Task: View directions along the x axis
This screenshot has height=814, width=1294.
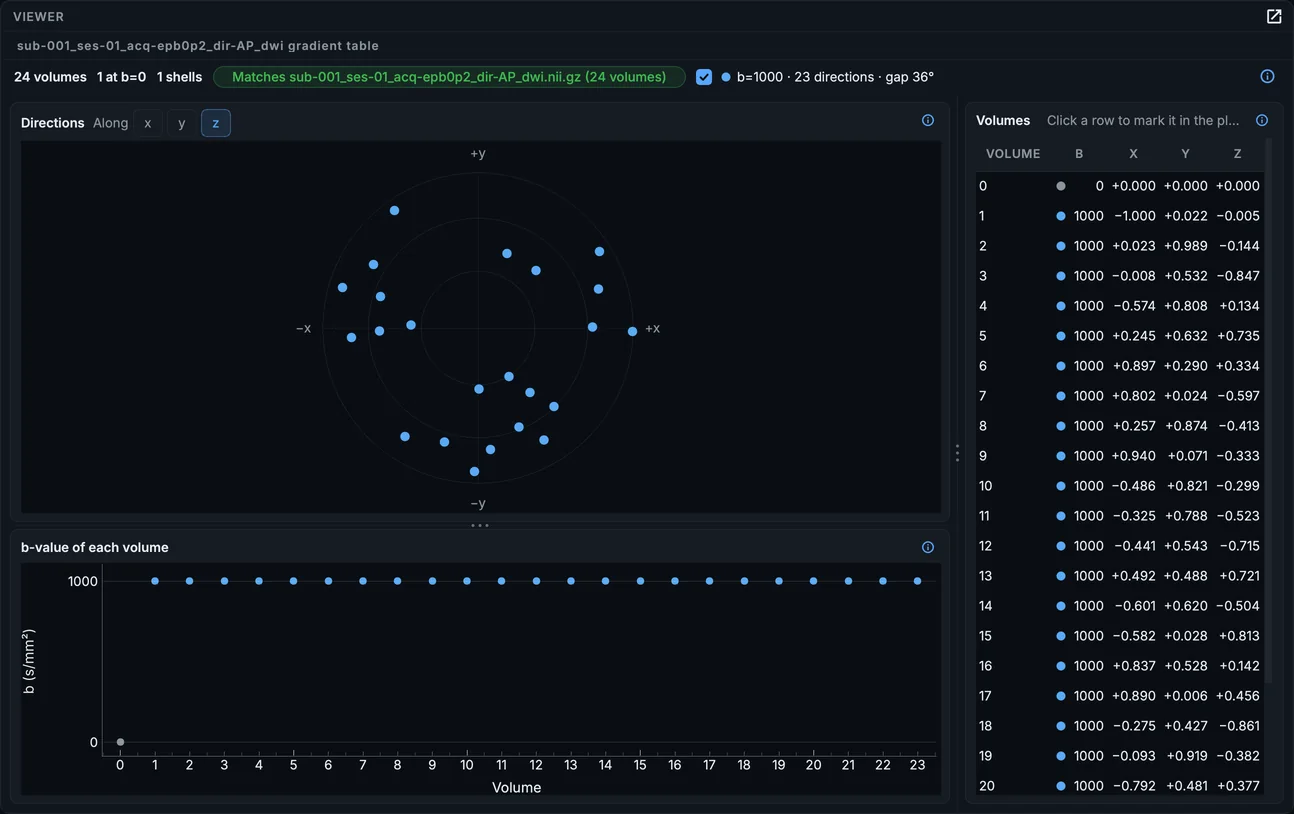Action: pyautogui.click(x=148, y=123)
